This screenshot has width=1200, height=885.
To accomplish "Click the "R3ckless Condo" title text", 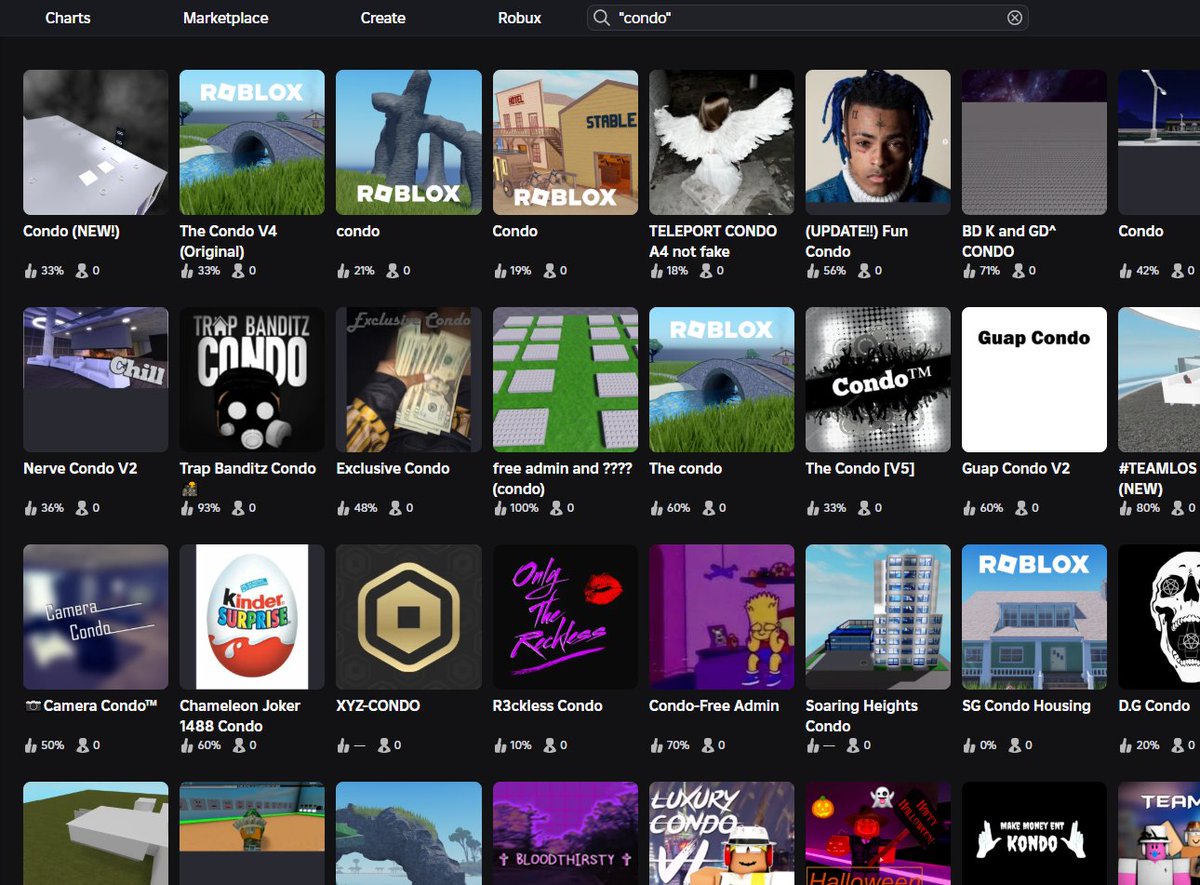I will [x=548, y=706].
